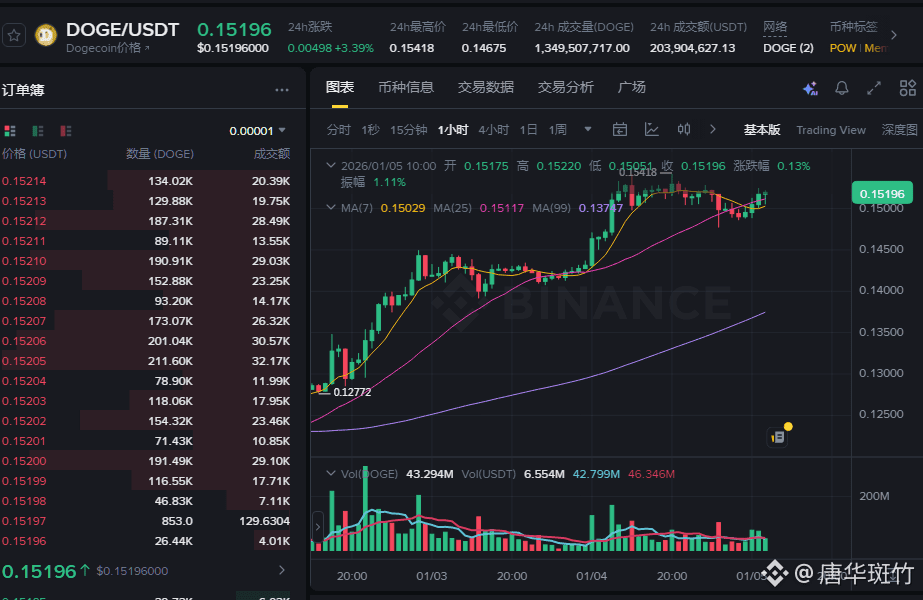The width and height of the screenshot is (923, 600).
Task: Click the POW coin tag
Action: [x=842, y=48]
